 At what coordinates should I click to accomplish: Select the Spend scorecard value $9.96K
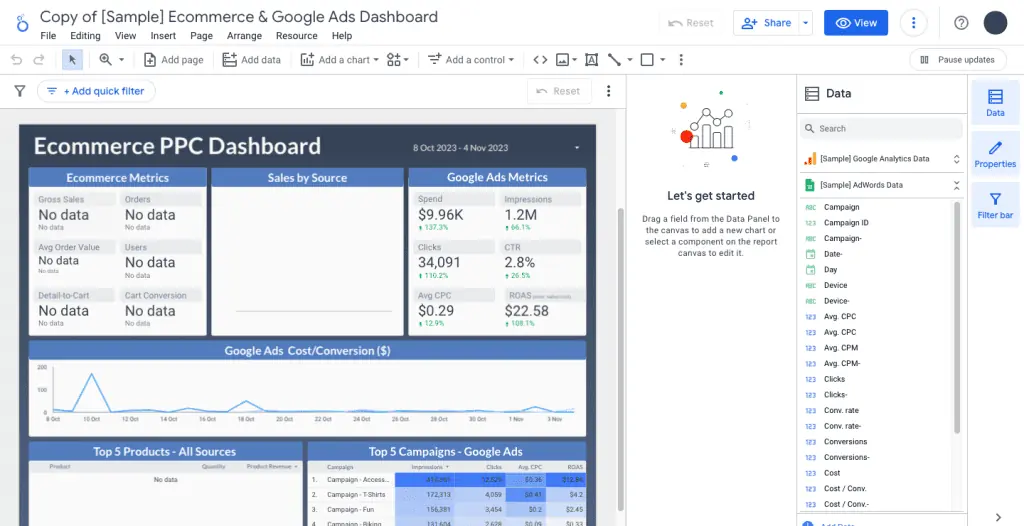[440, 215]
